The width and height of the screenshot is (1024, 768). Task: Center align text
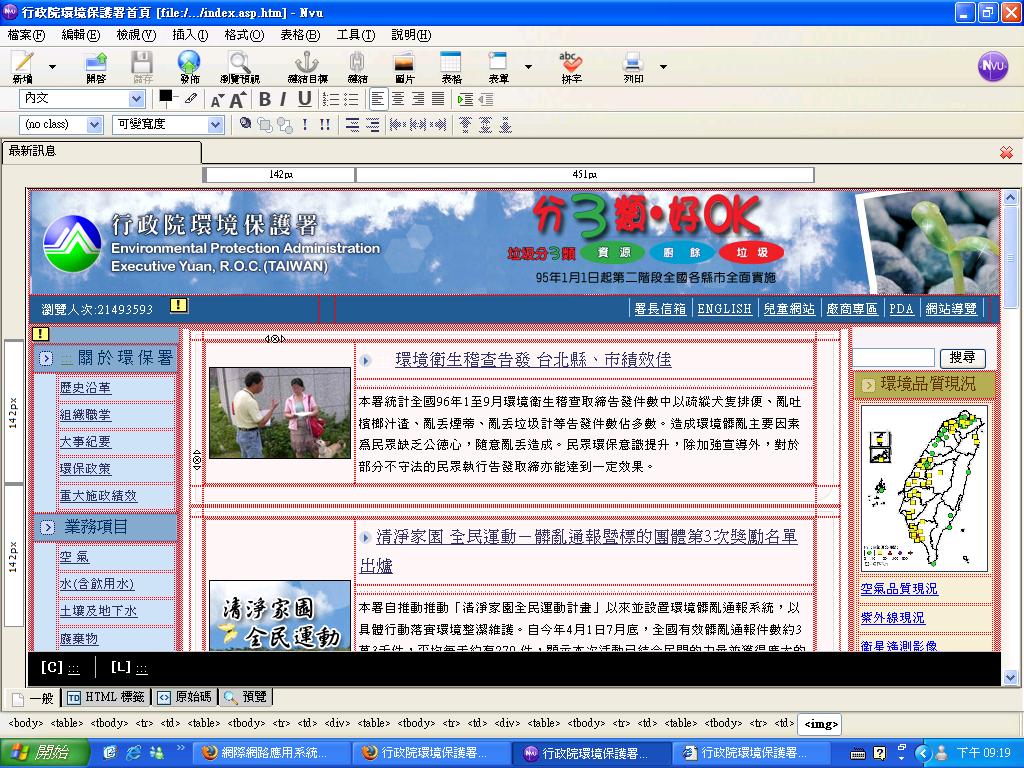coord(398,99)
